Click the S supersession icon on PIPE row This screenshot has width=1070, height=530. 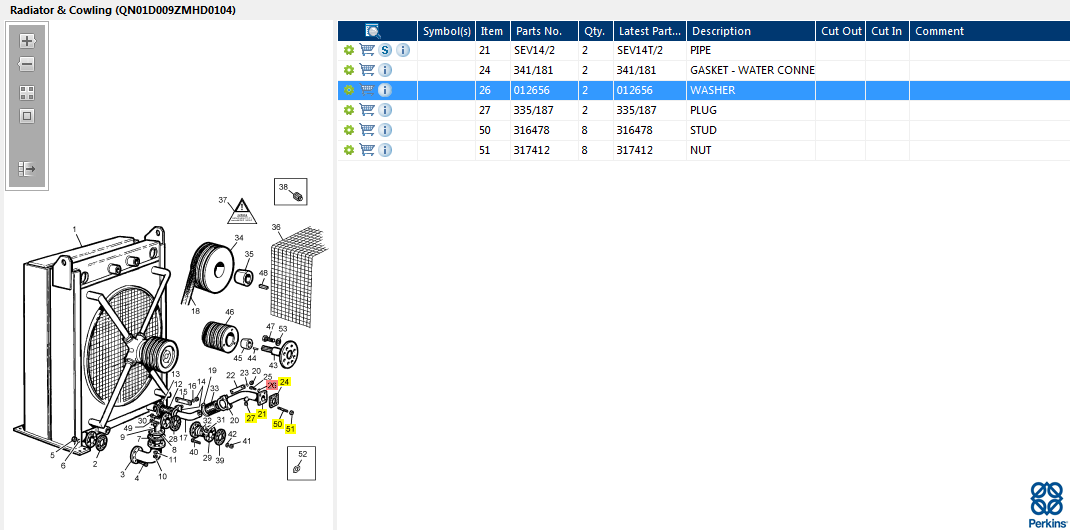tap(386, 50)
